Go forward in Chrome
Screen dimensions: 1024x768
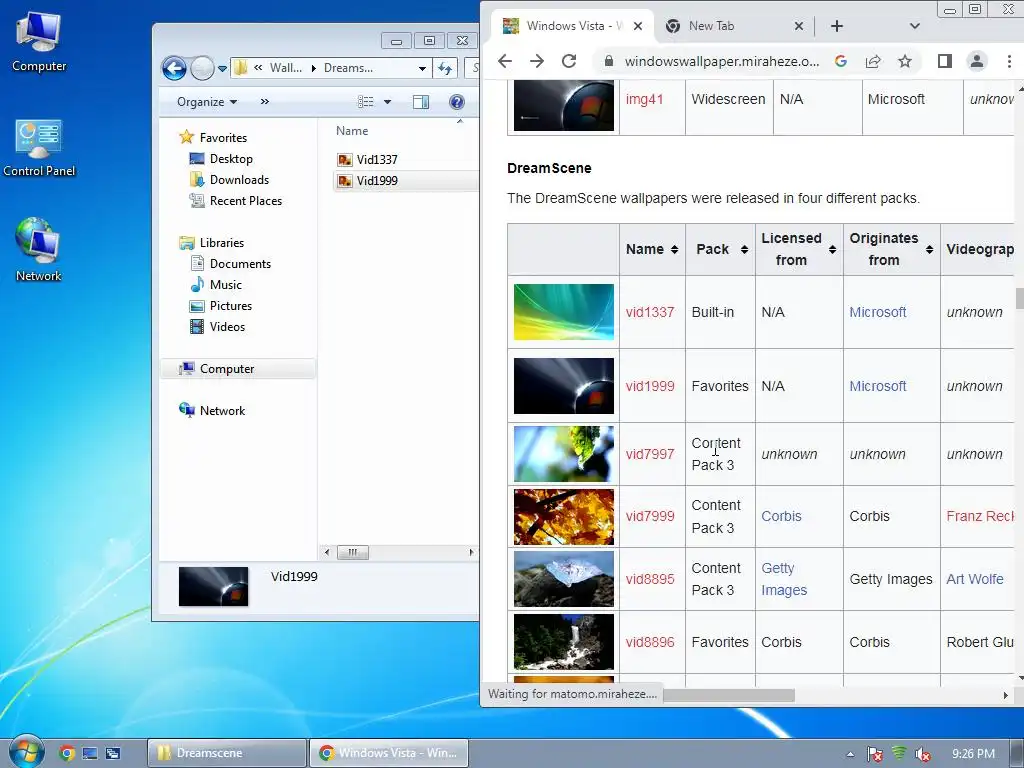point(537,61)
